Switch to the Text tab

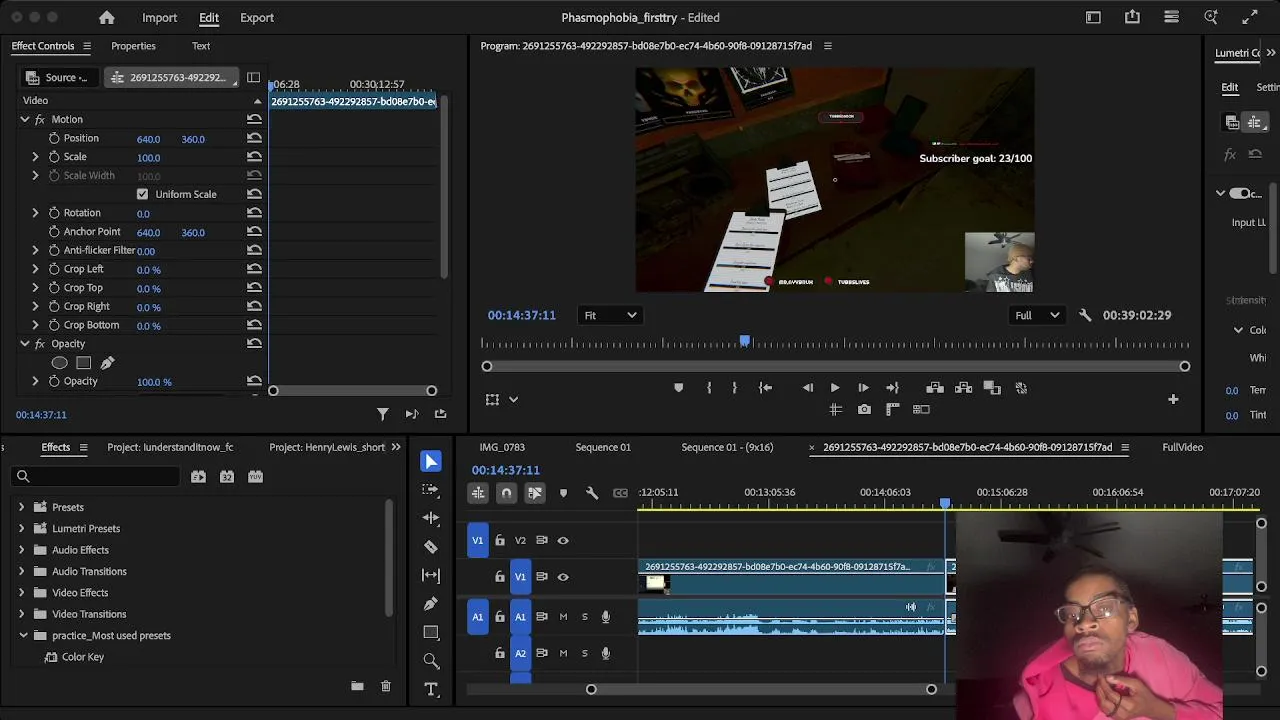coord(201,46)
